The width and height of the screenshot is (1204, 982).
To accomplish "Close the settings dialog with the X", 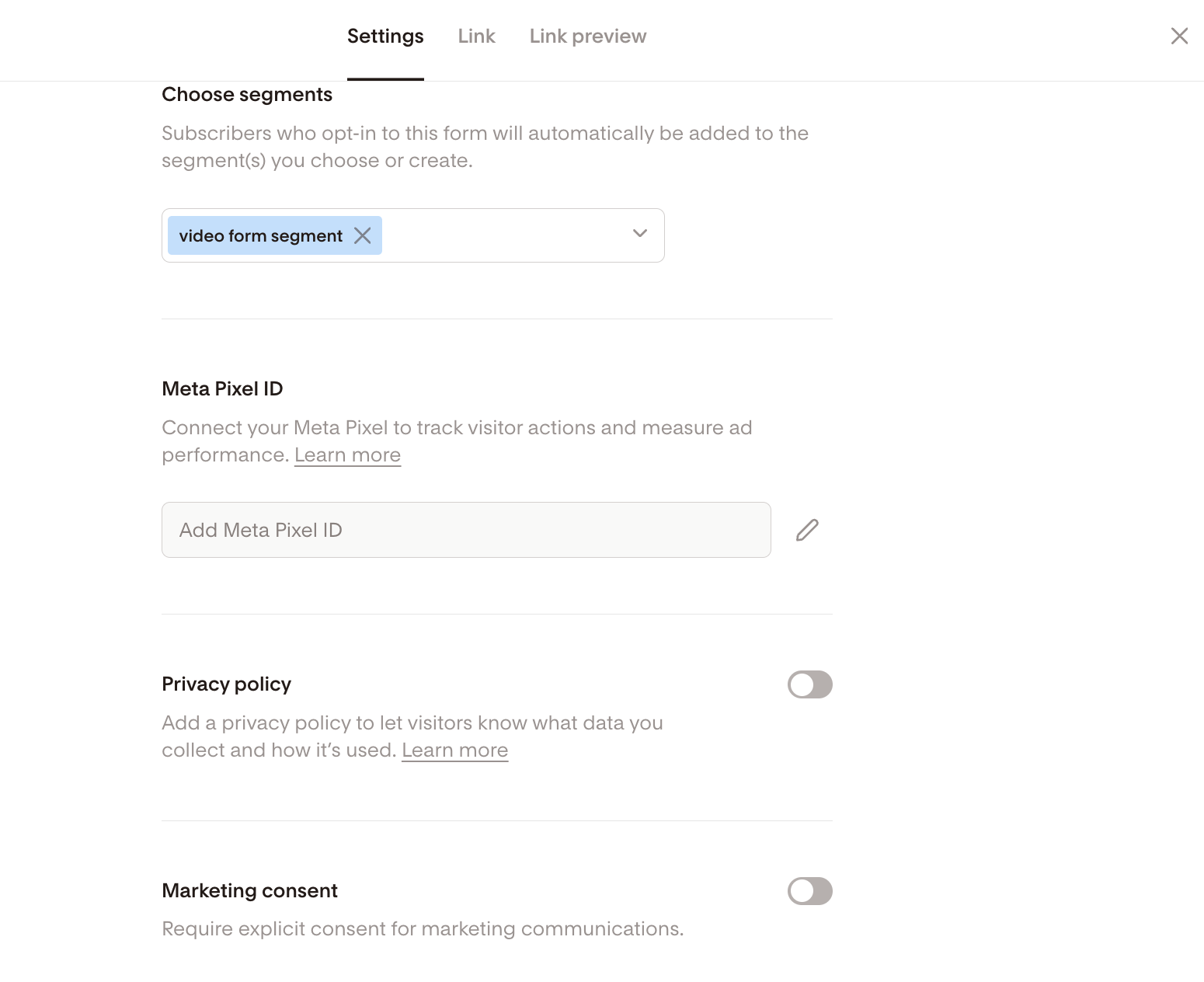I will tap(1179, 36).
